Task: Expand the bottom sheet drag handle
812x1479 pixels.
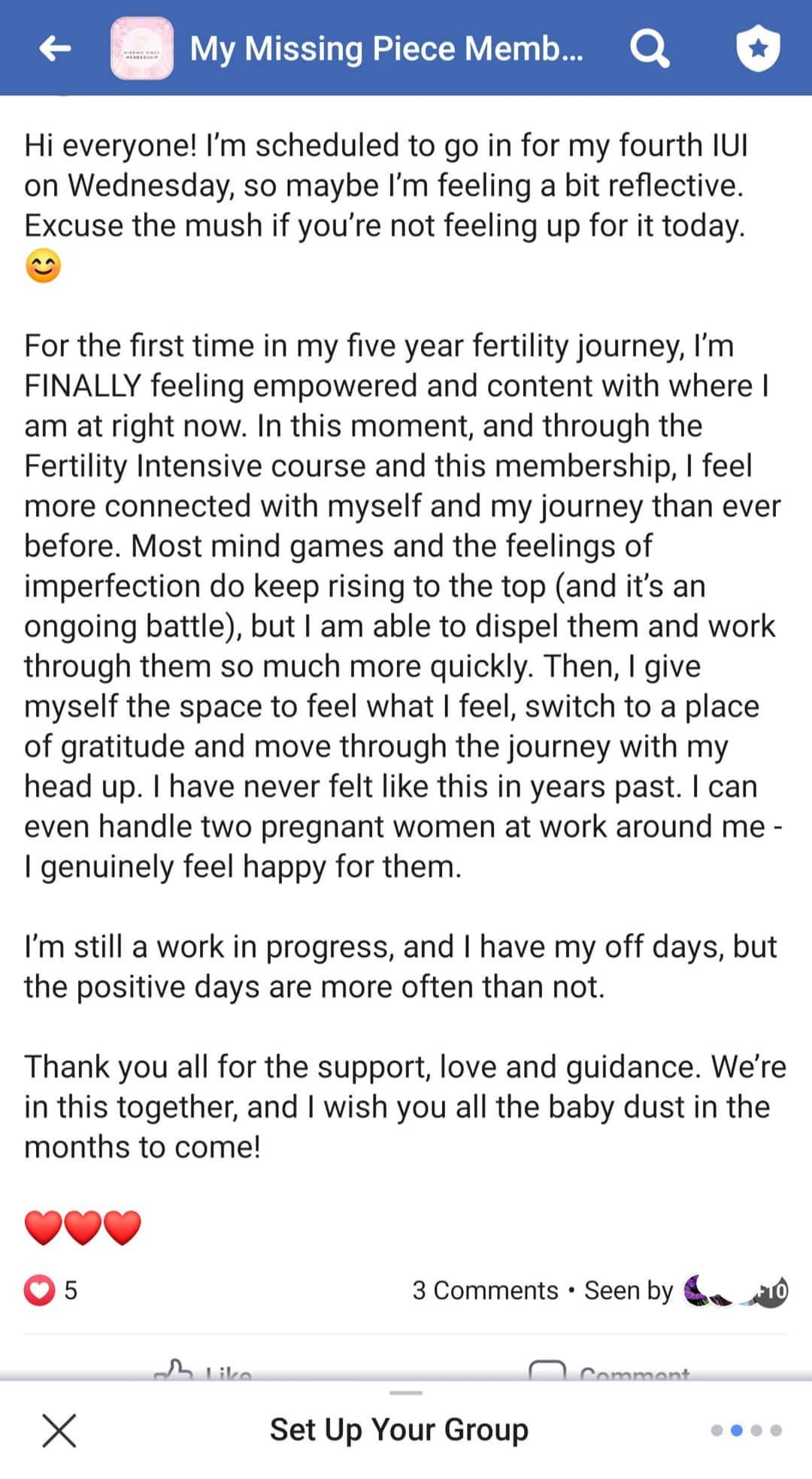Action: point(406,1392)
